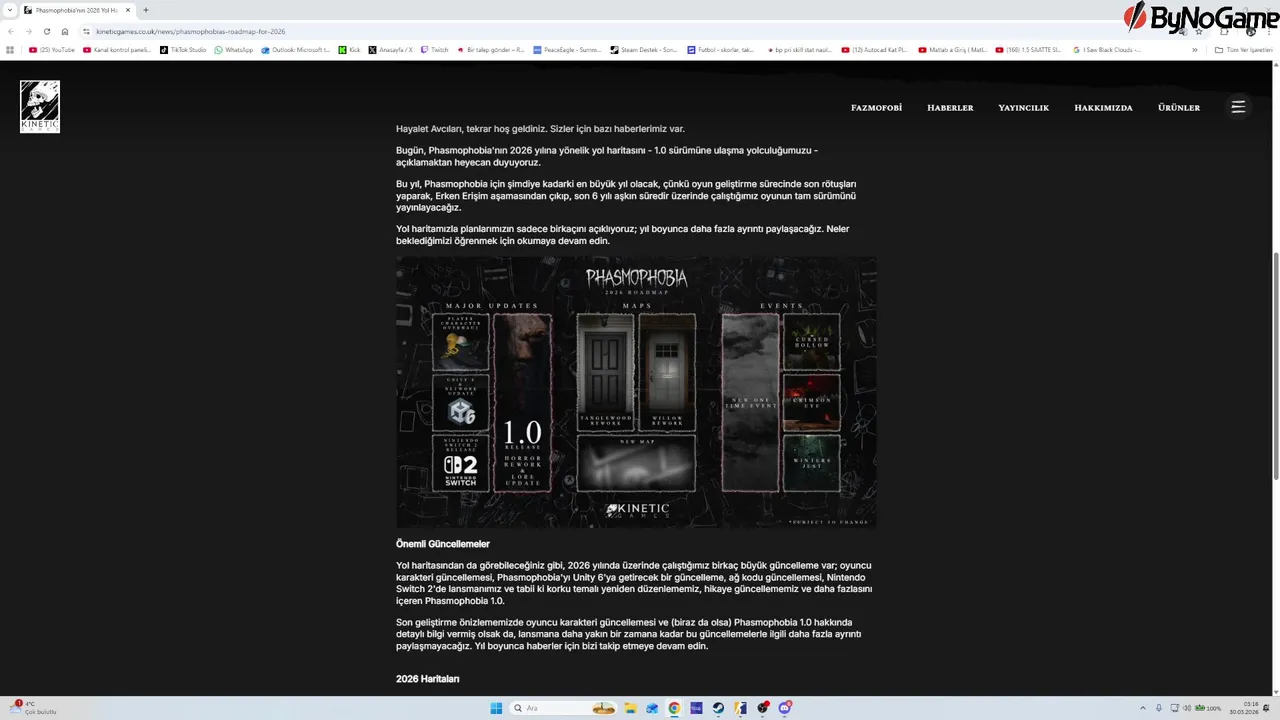Open the TikTok Studio bookmark
The image size is (1280, 720).
click(x=183, y=49)
